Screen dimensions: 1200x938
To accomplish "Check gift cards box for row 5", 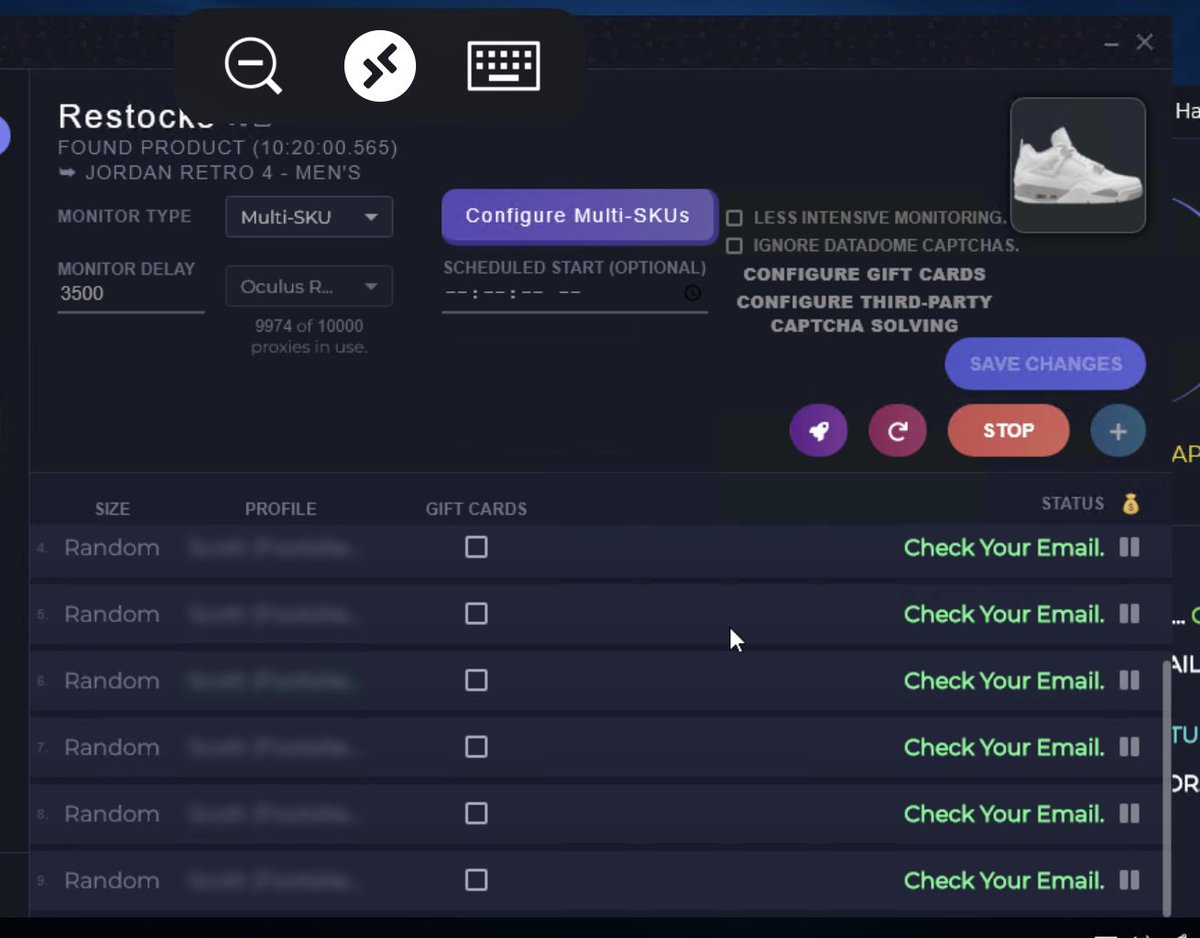I will (476, 614).
